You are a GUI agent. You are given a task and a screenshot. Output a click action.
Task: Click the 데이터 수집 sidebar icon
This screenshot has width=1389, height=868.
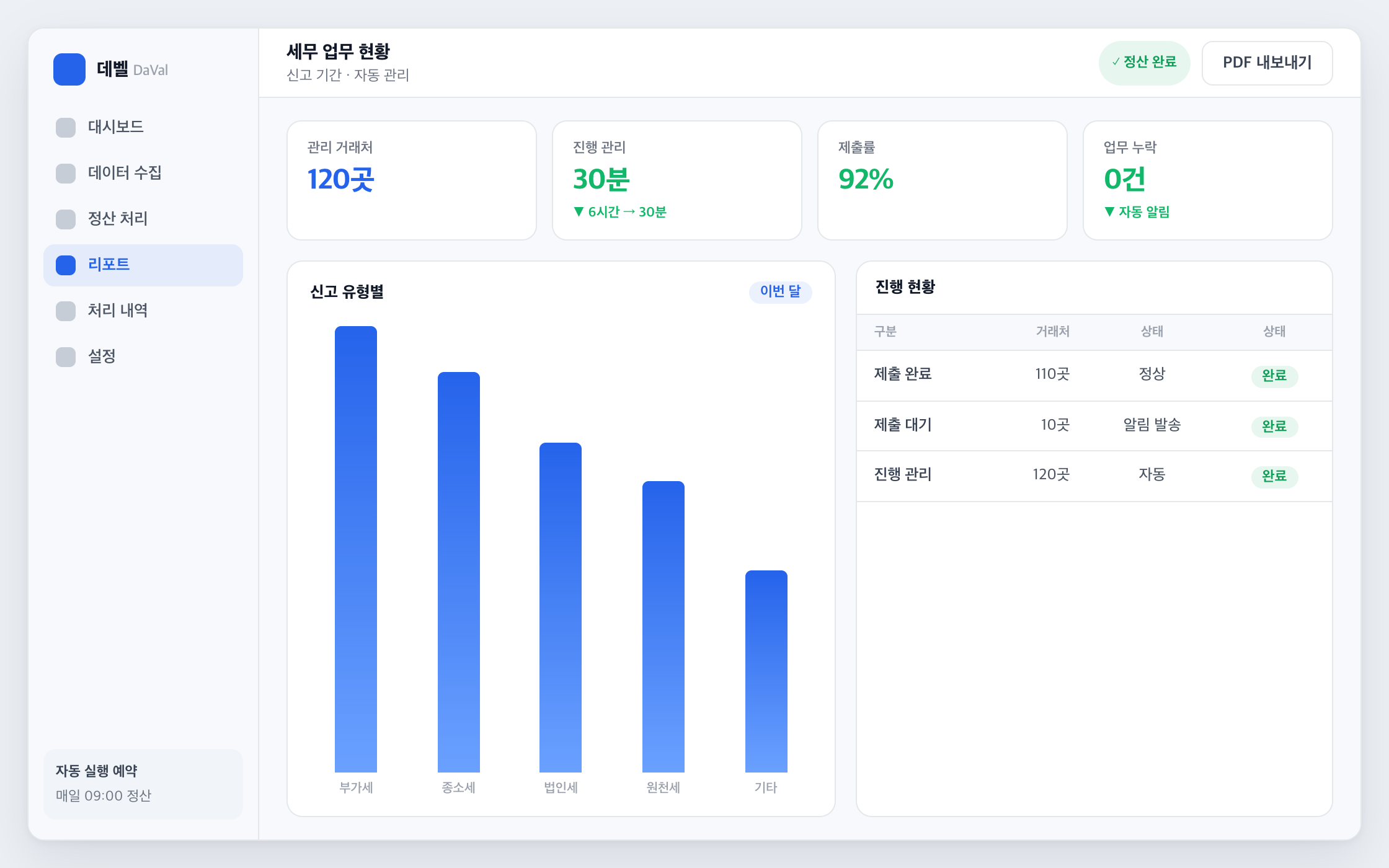click(66, 174)
